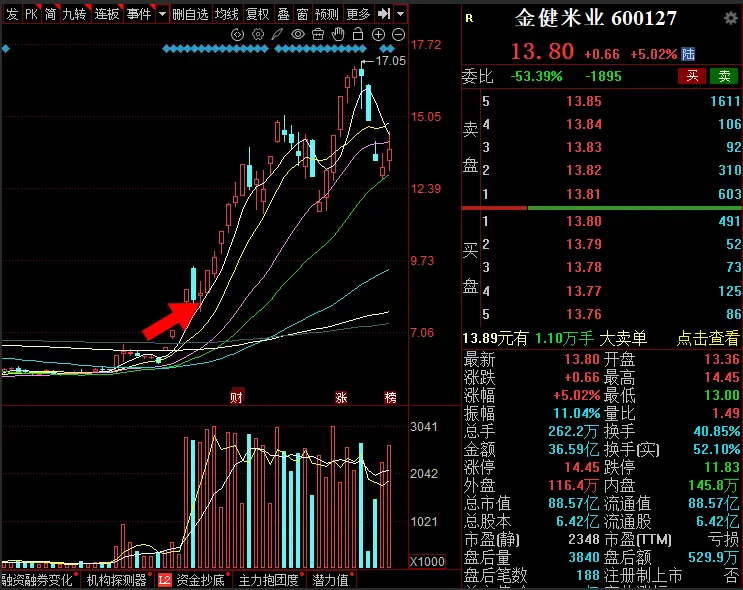Click the R margin-trading badge
The width and height of the screenshot is (743, 590).
coord(469,18)
